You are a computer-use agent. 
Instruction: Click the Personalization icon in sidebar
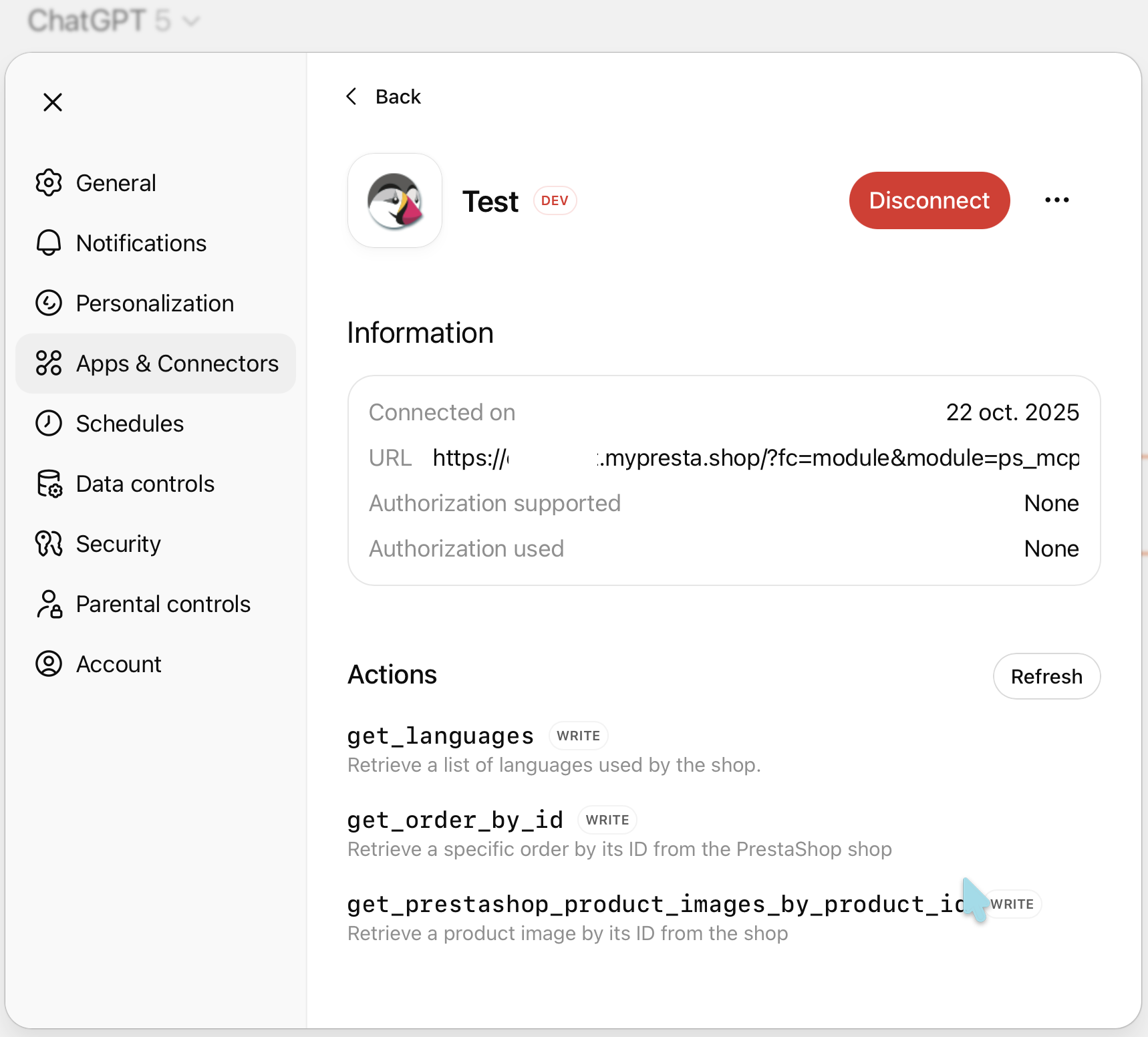[x=49, y=303]
